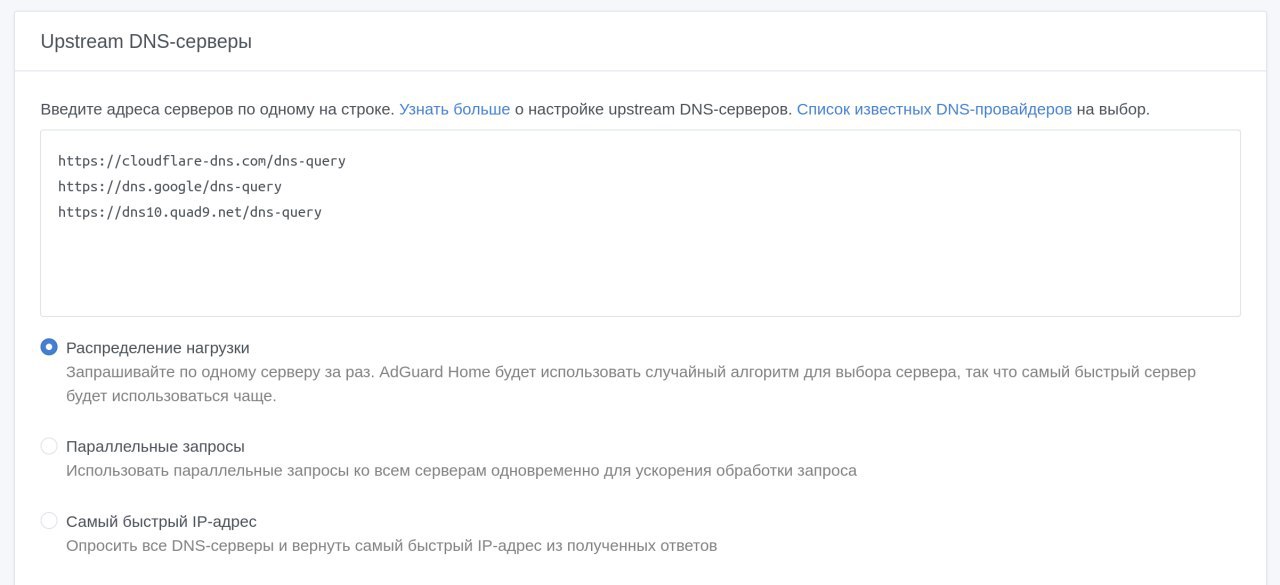Viewport: 1280px width, 585px height.
Task: Open Список известных DNS-провайдеров link
Action: click(x=934, y=109)
